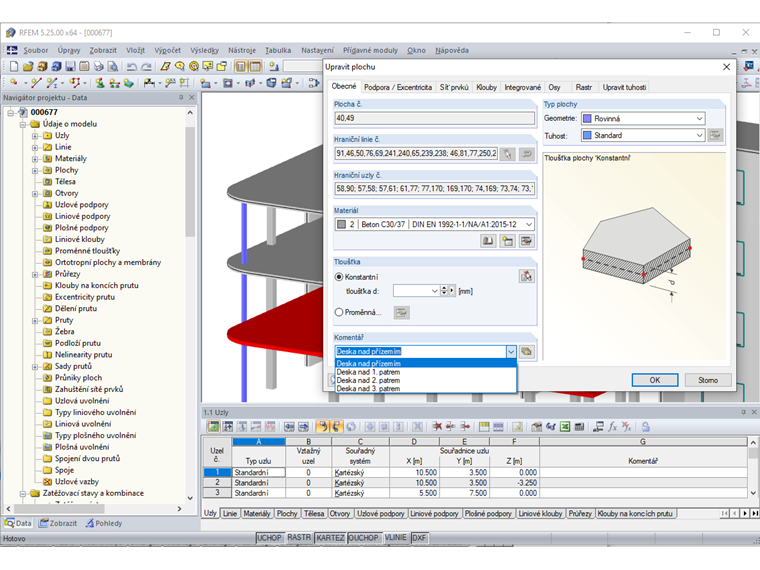Screen dimensions: 760x570
Task: Pick boundary lines graphically icon
Action: pos(507,154)
